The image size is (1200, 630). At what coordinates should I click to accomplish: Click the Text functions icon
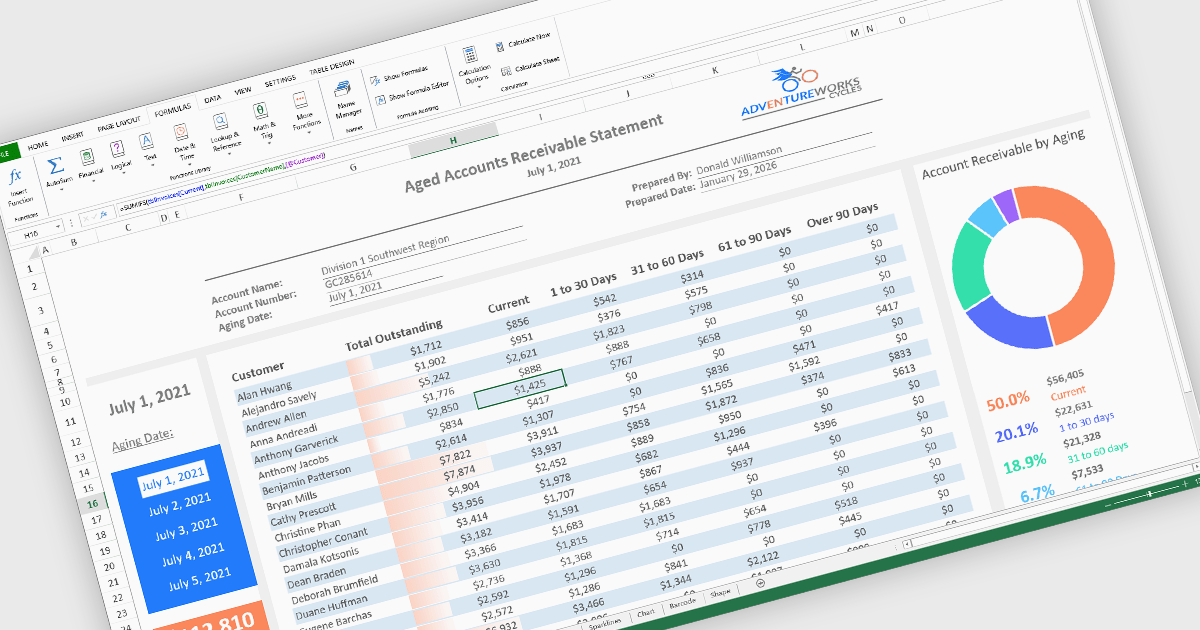(x=146, y=141)
